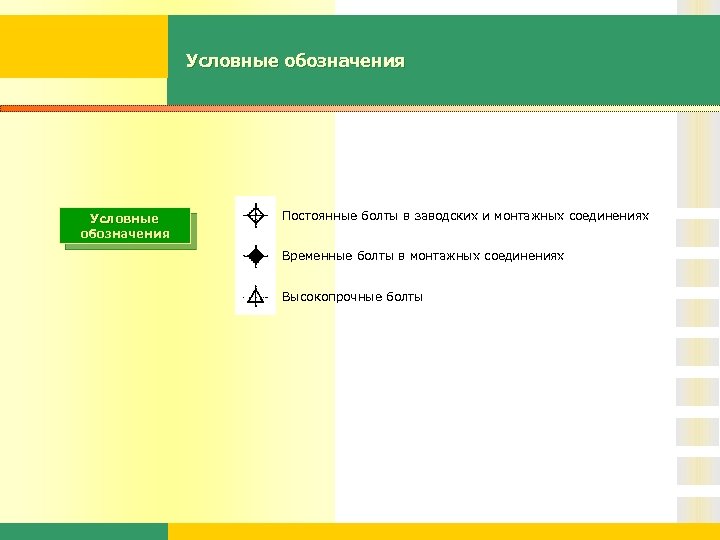The image size is (720, 540).
Task: Click the slide title 'Условные обозначения' in the header
Action: point(295,61)
